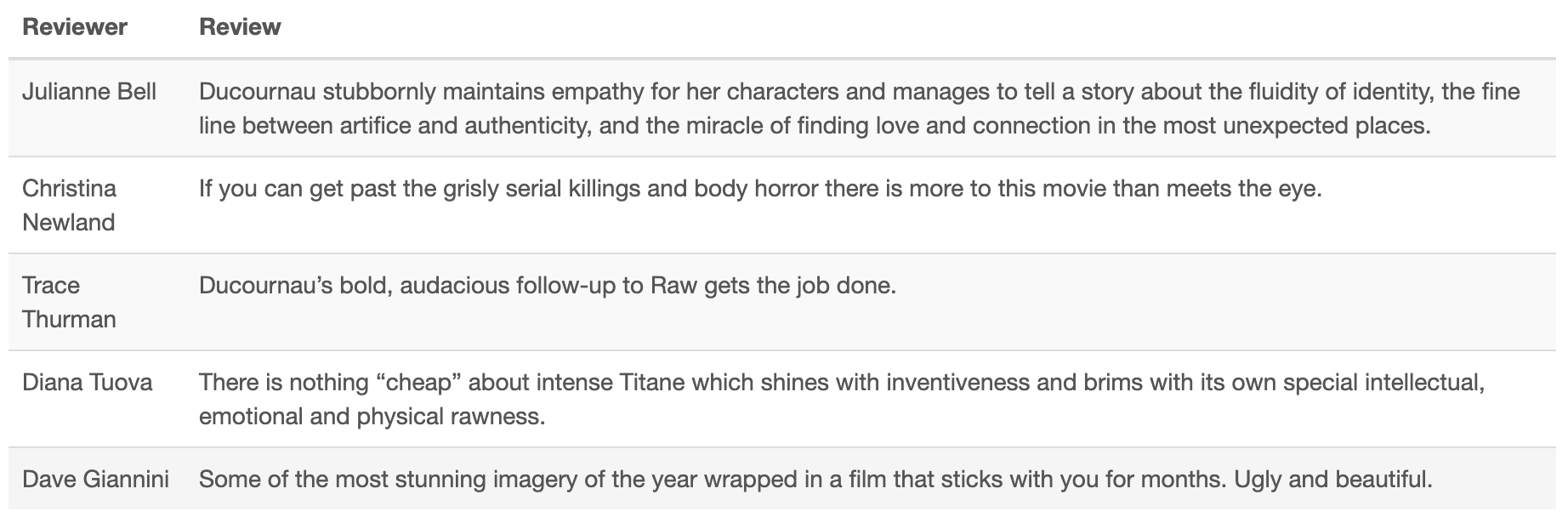Click the Reviewer column header

75,27
